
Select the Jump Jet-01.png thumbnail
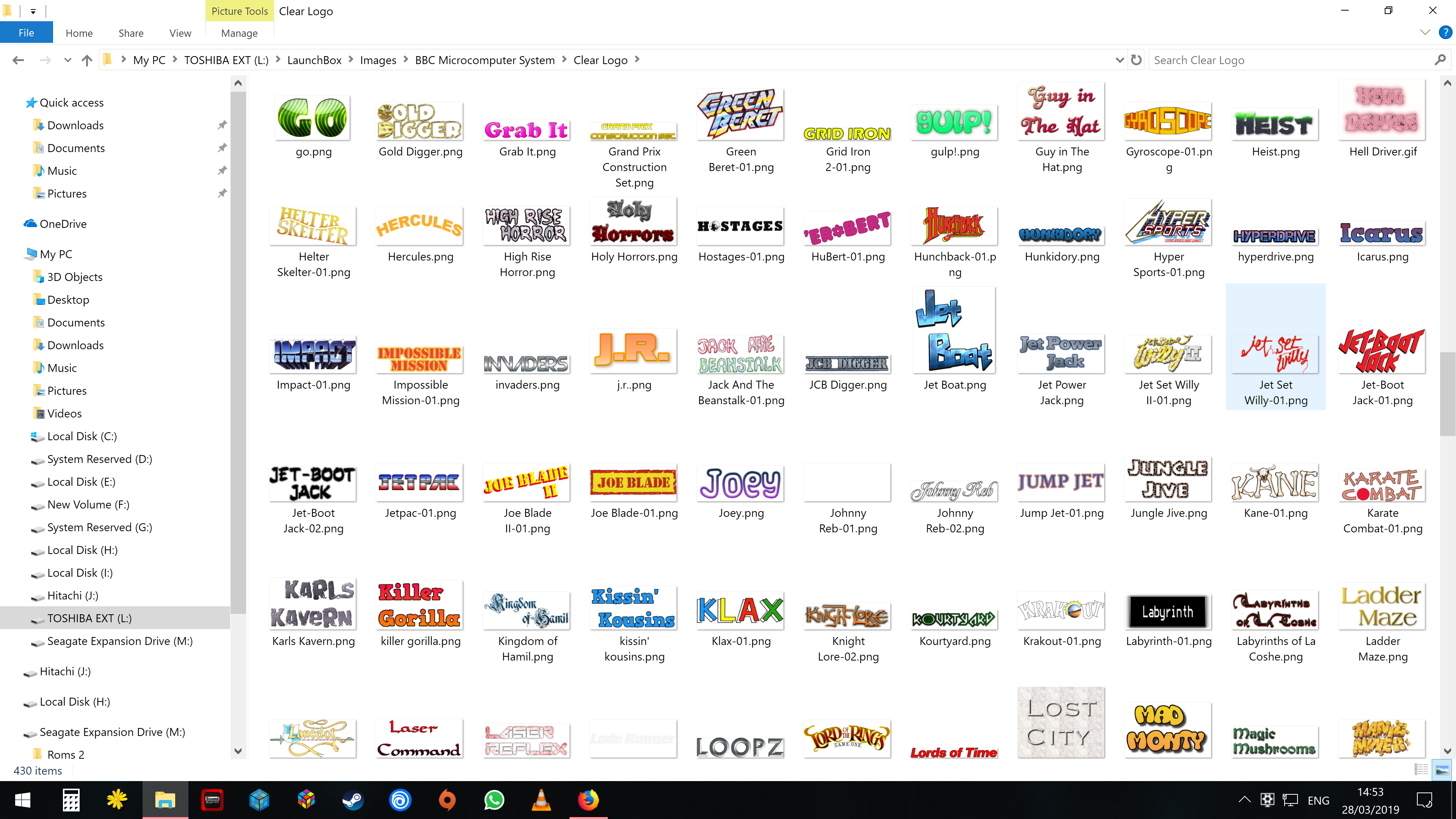click(1062, 482)
